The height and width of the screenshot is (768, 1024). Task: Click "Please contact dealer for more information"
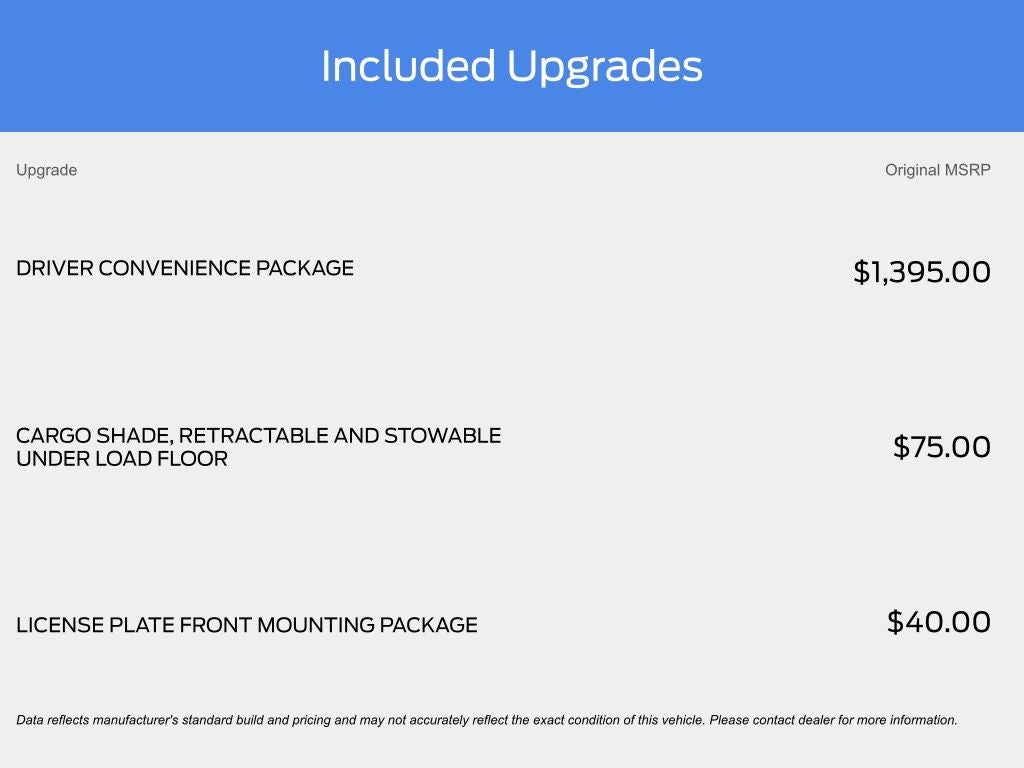pyautogui.click(x=833, y=720)
